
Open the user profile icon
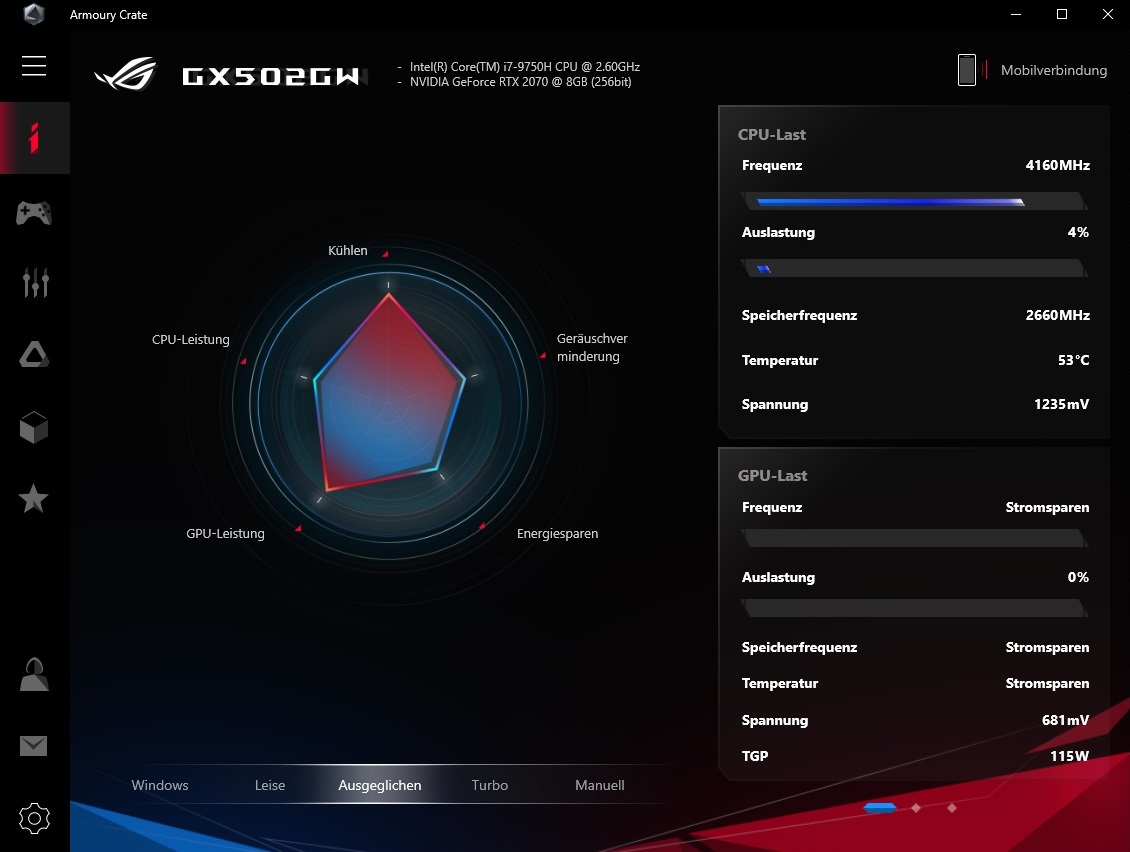[34, 675]
